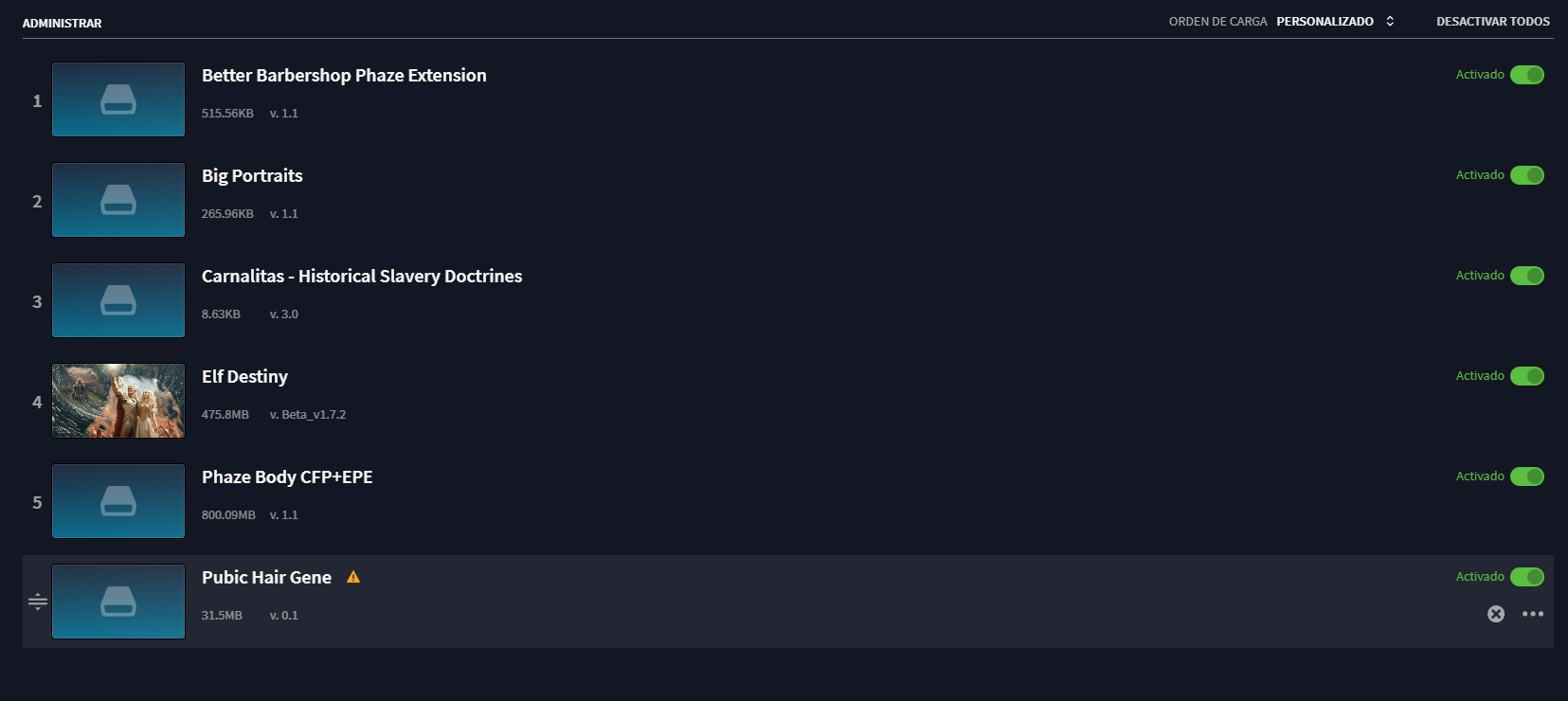This screenshot has height=701, width=1568.
Task: Click the Carnalitas mod placeholder icon
Action: (118, 300)
